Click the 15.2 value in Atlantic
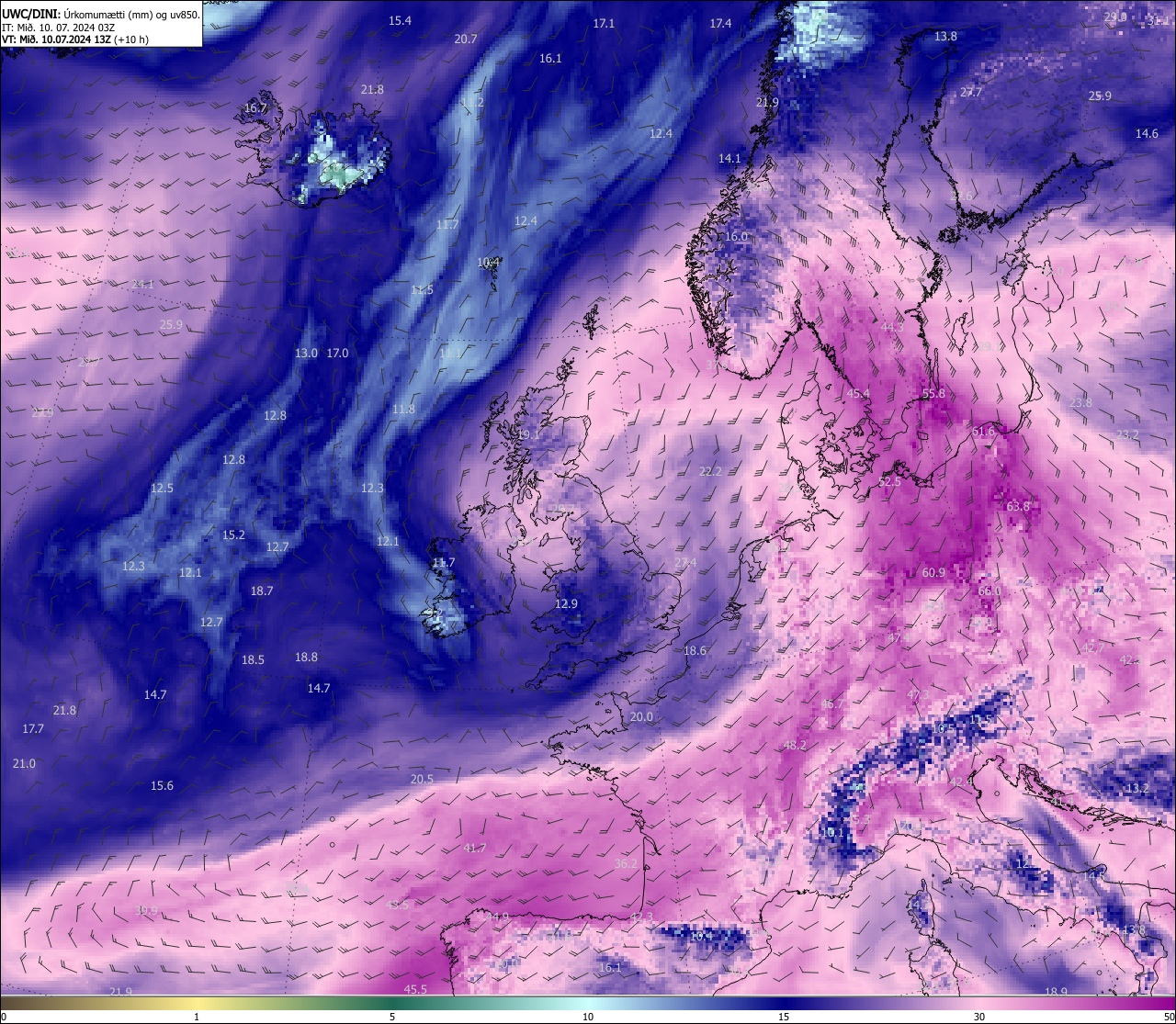This screenshot has width=1176, height=1024. pos(233,535)
